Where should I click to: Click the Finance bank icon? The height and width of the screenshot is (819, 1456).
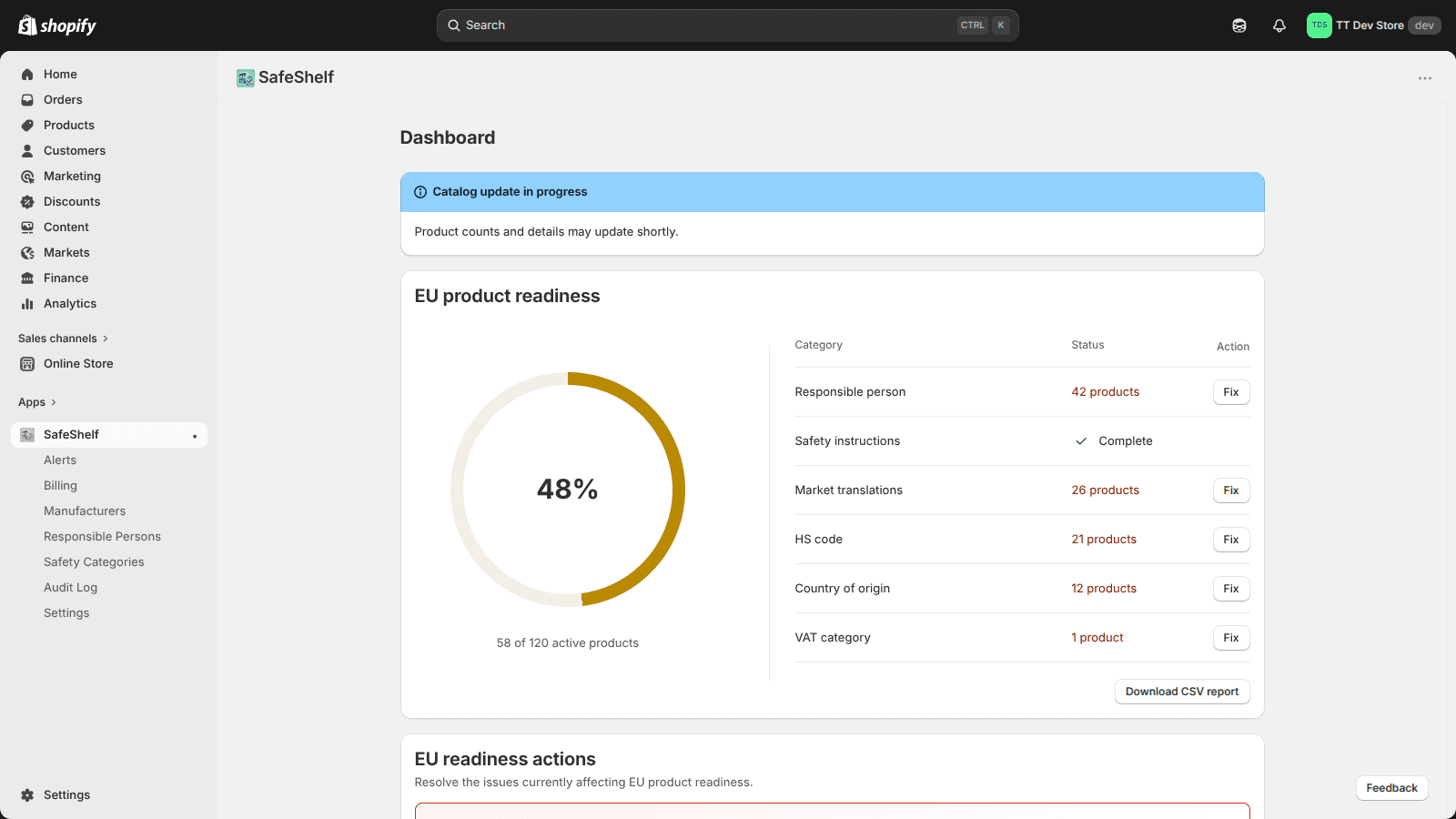[27, 278]
